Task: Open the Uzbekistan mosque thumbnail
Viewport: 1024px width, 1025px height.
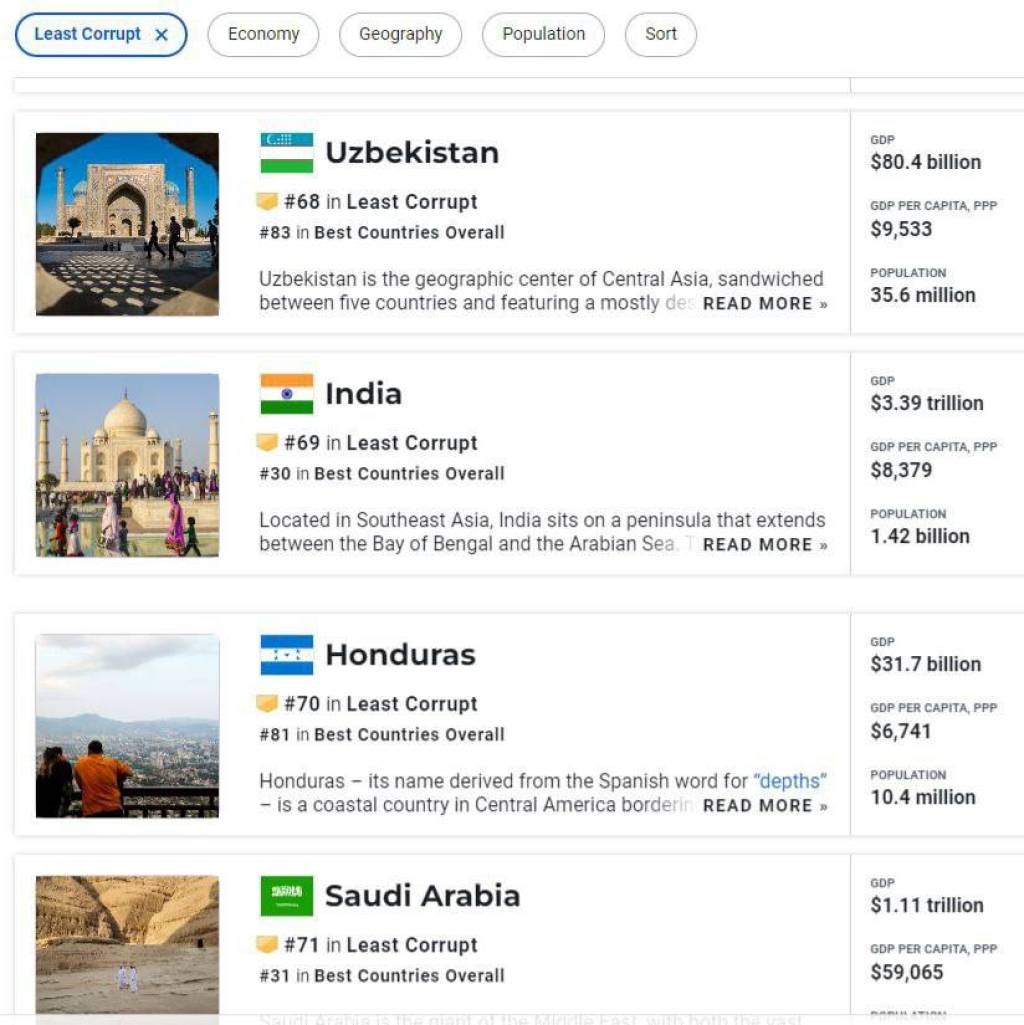Action: pos(127,224)
